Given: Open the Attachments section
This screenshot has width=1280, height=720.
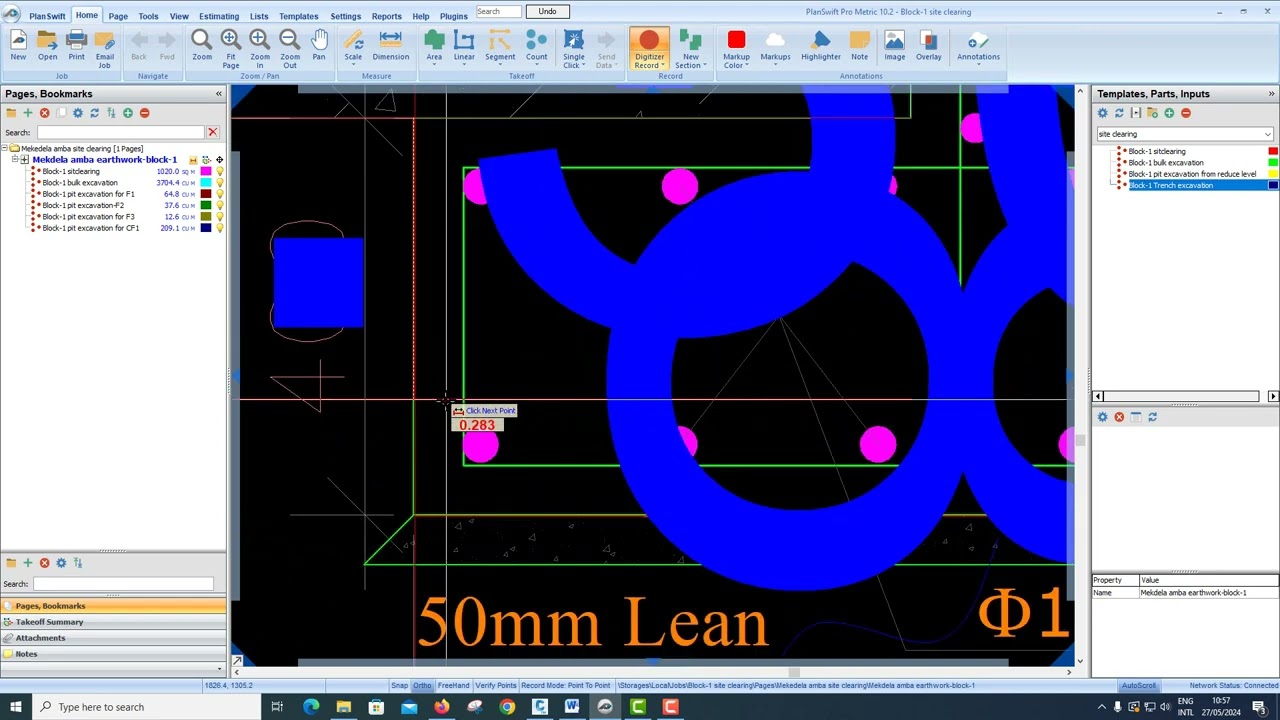Looking at the screenshot, I should pos(113,638).
